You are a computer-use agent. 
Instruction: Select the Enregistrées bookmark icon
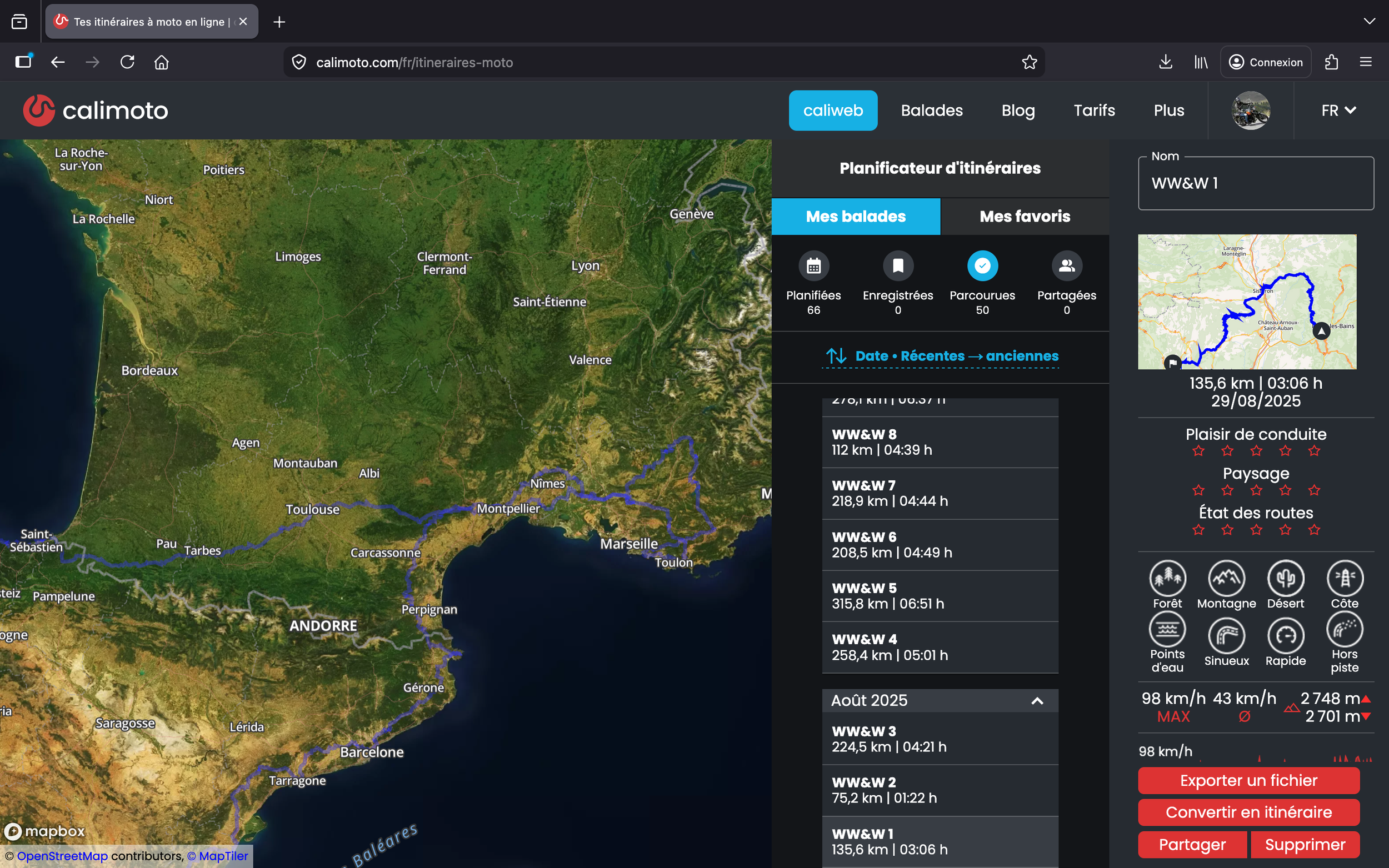897,266
